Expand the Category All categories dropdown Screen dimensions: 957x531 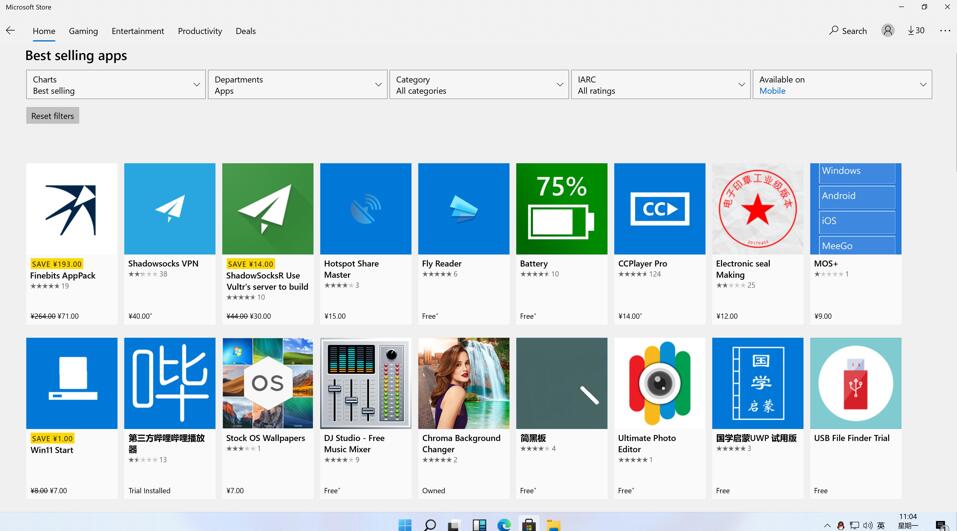coord(479,84)
